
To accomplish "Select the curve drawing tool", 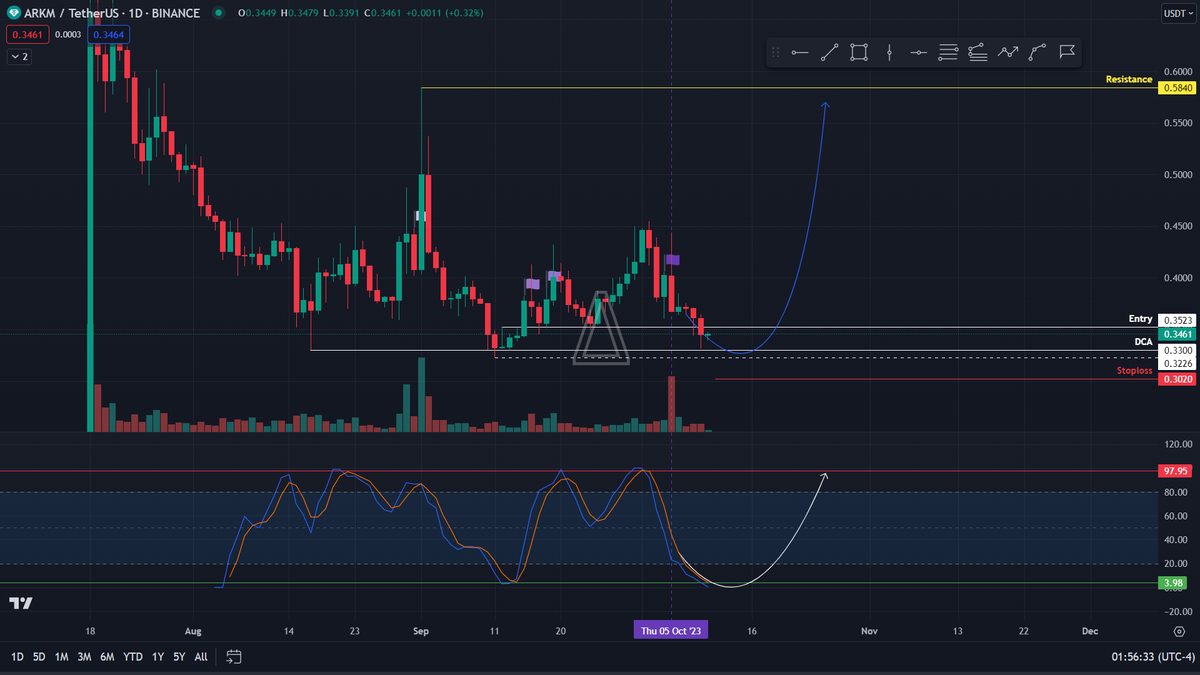I will [1038, 52].
